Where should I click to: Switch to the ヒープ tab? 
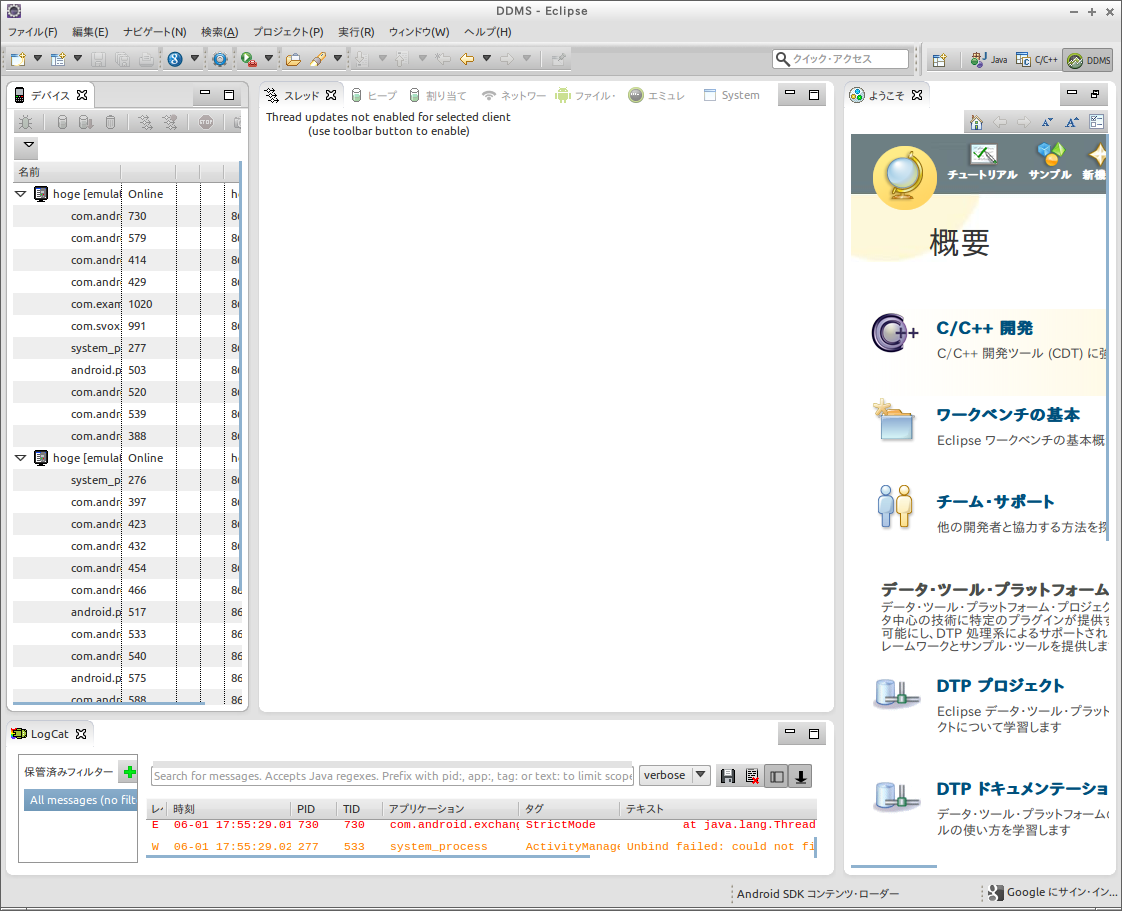point(374,95)
